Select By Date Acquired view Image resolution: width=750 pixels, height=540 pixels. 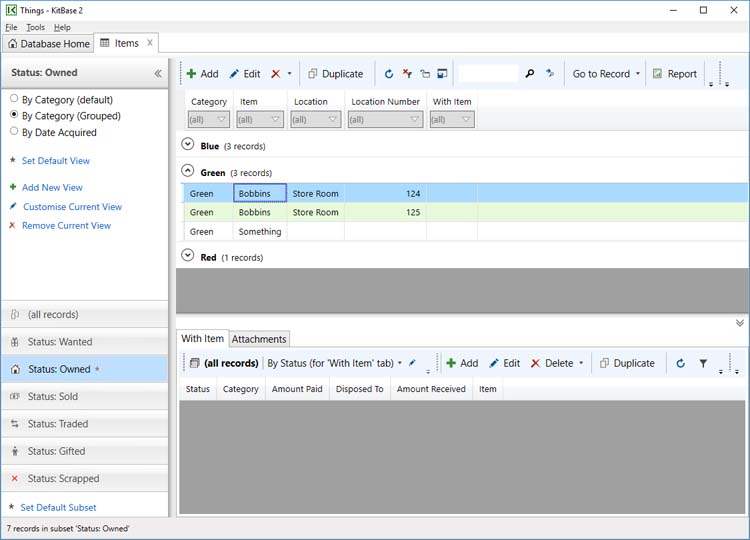(x=53, y=132)
